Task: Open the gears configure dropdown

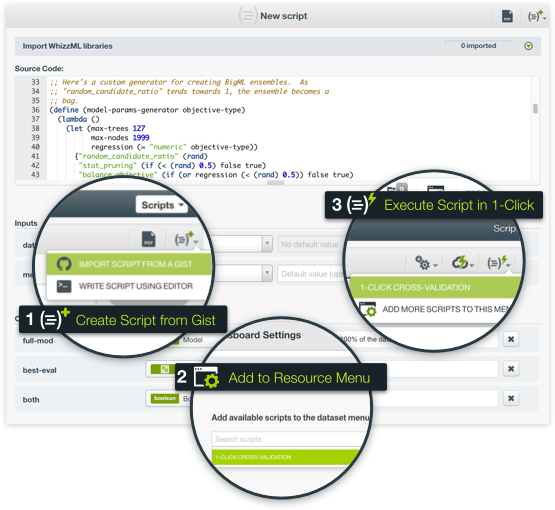Action: [x=426, y=263]
